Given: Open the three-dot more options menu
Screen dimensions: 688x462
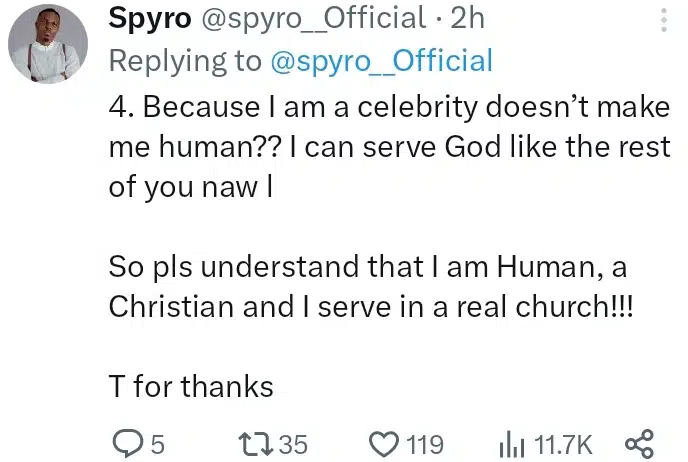Looking at the screenshot, I should (666, 20).
